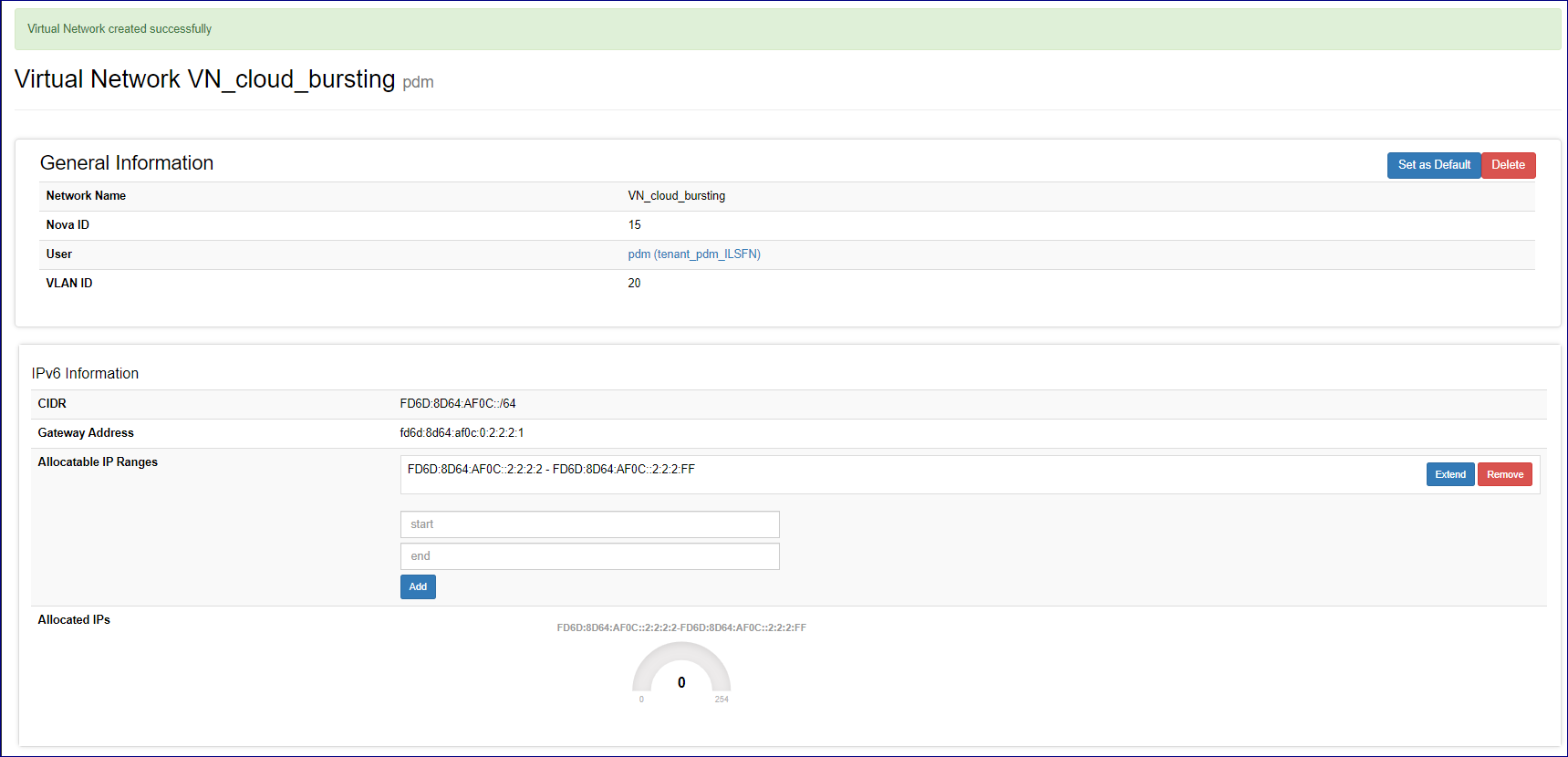Select the page title Virtual Network VN_cloud_bursting
The width and height of the screenshot is (1568, 757).
tap(204, 79)
